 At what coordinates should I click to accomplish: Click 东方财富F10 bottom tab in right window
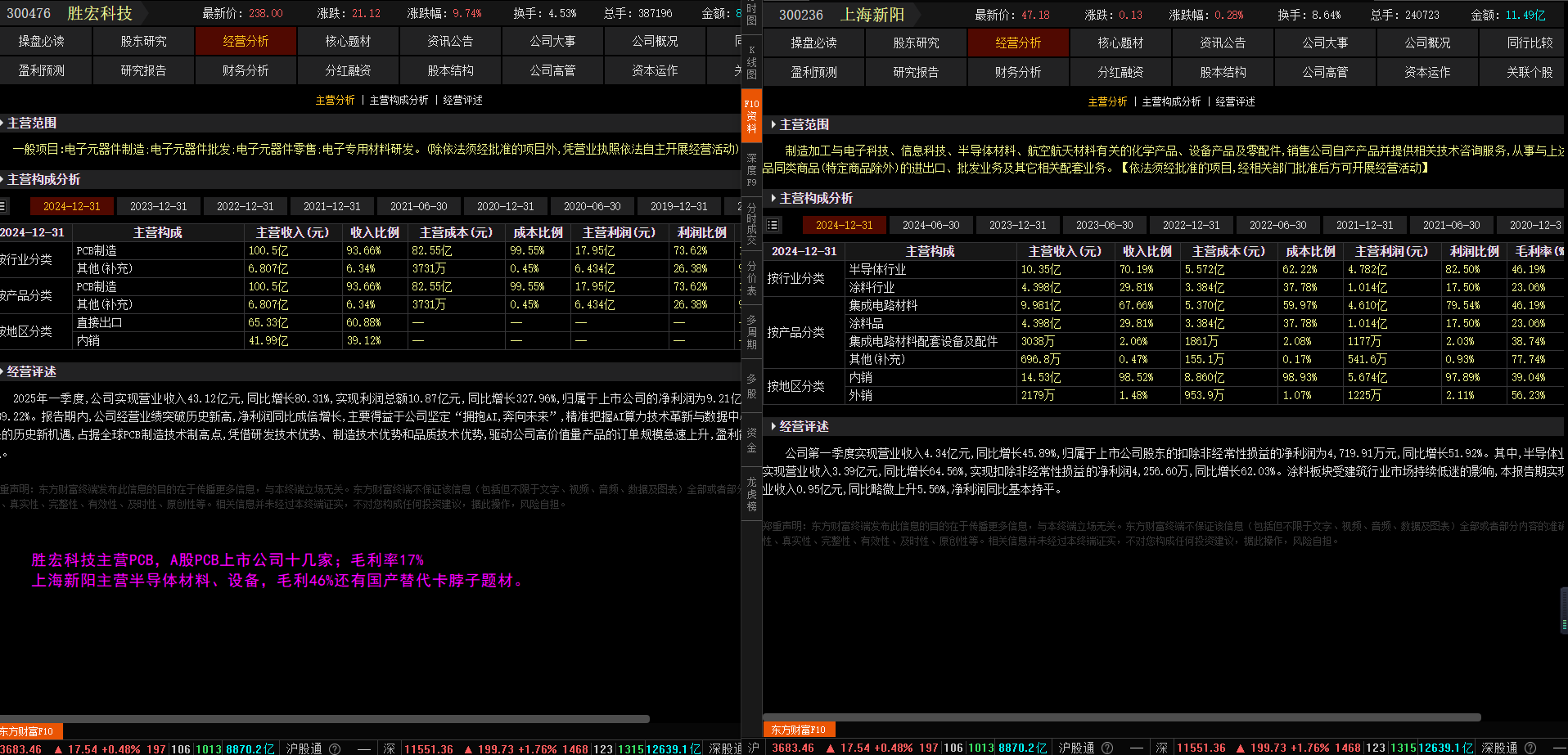tap(799, 730)
